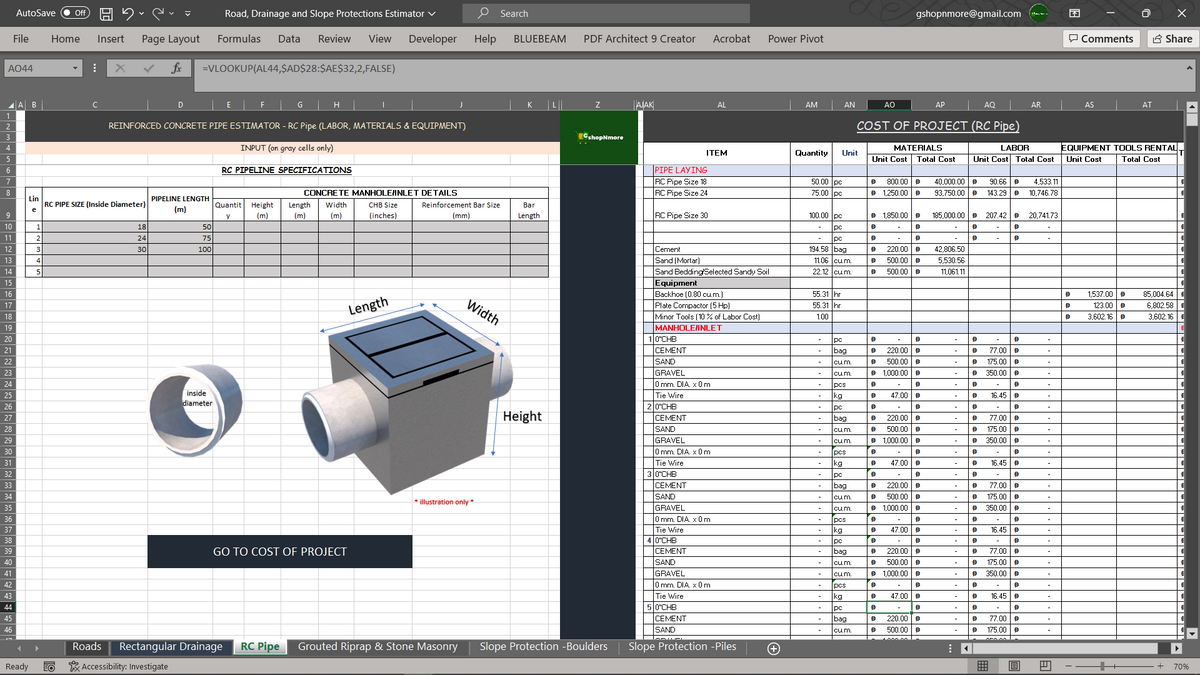Select the Roads sheet tab
The image size is (1200, 675).
[87, 646]
